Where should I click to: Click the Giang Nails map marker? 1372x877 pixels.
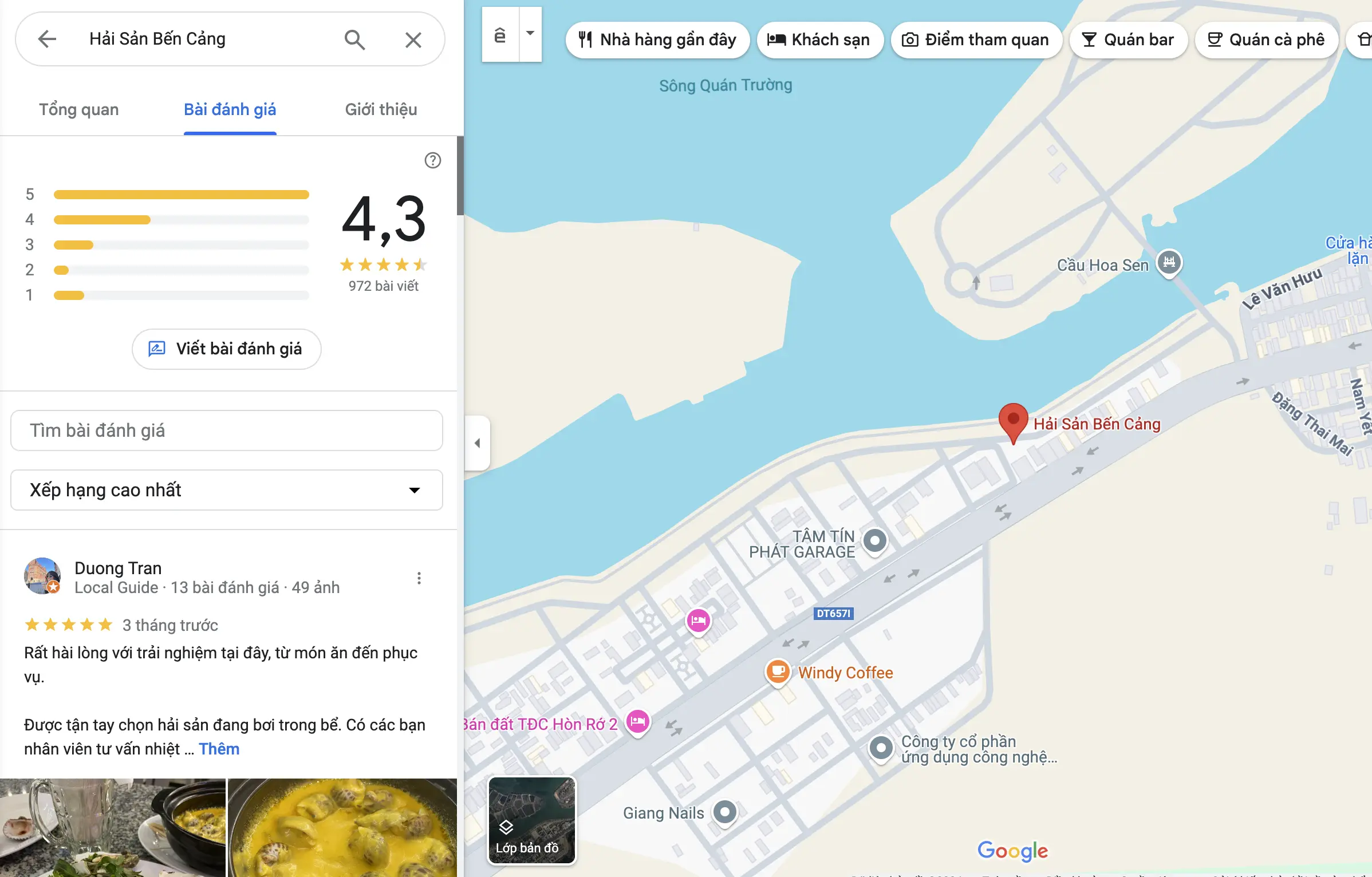point(724,812)
